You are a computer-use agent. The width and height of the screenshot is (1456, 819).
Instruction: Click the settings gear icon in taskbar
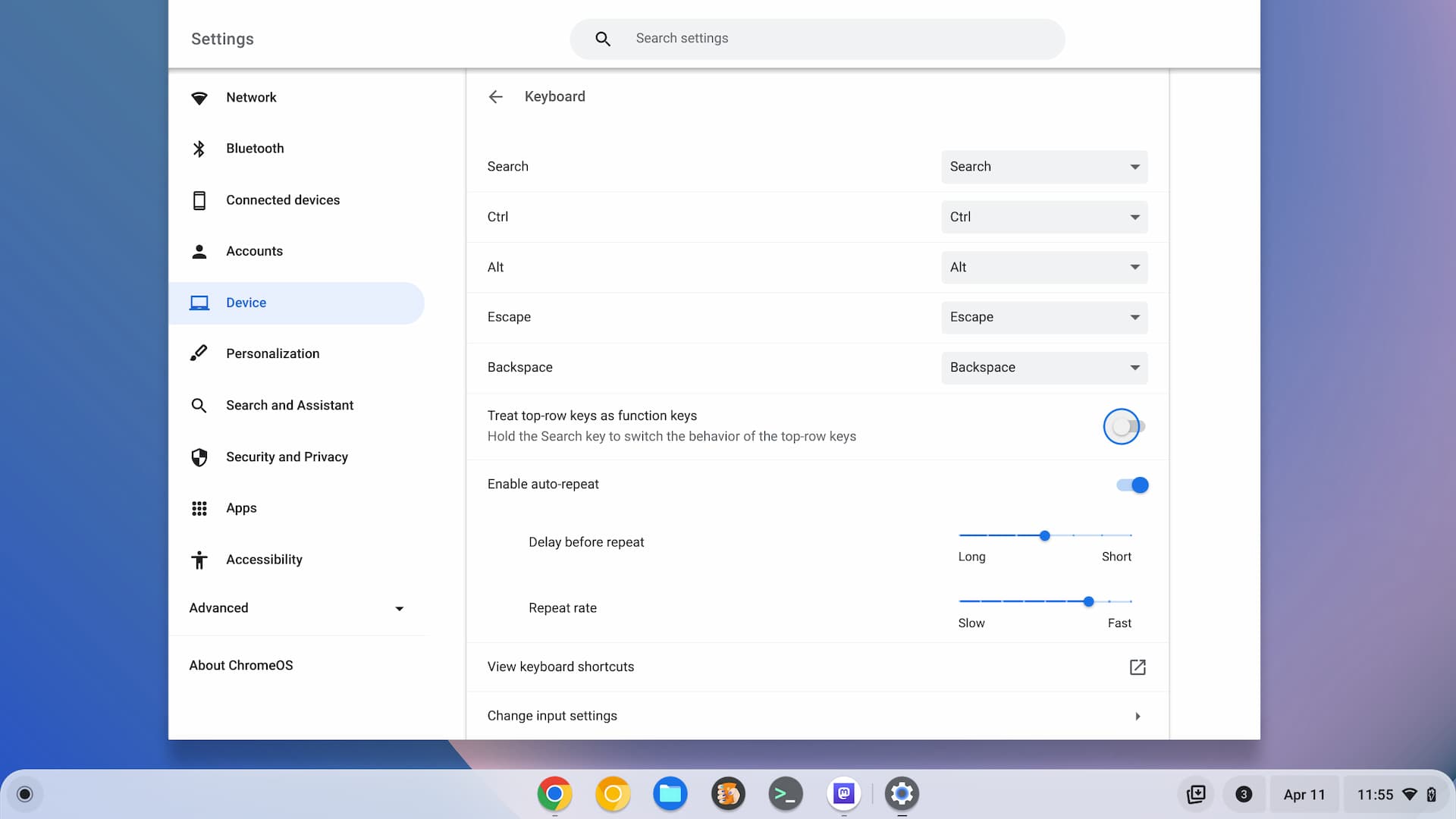[x=901, y=794]
